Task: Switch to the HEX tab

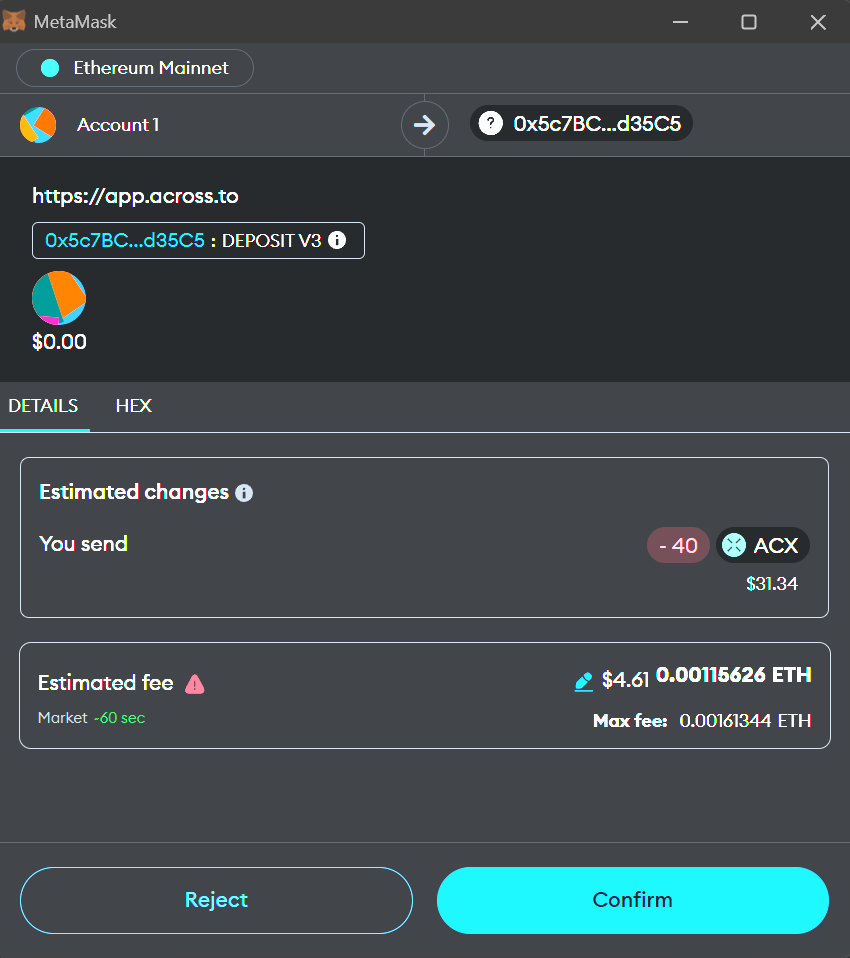Action: [133, 406]
